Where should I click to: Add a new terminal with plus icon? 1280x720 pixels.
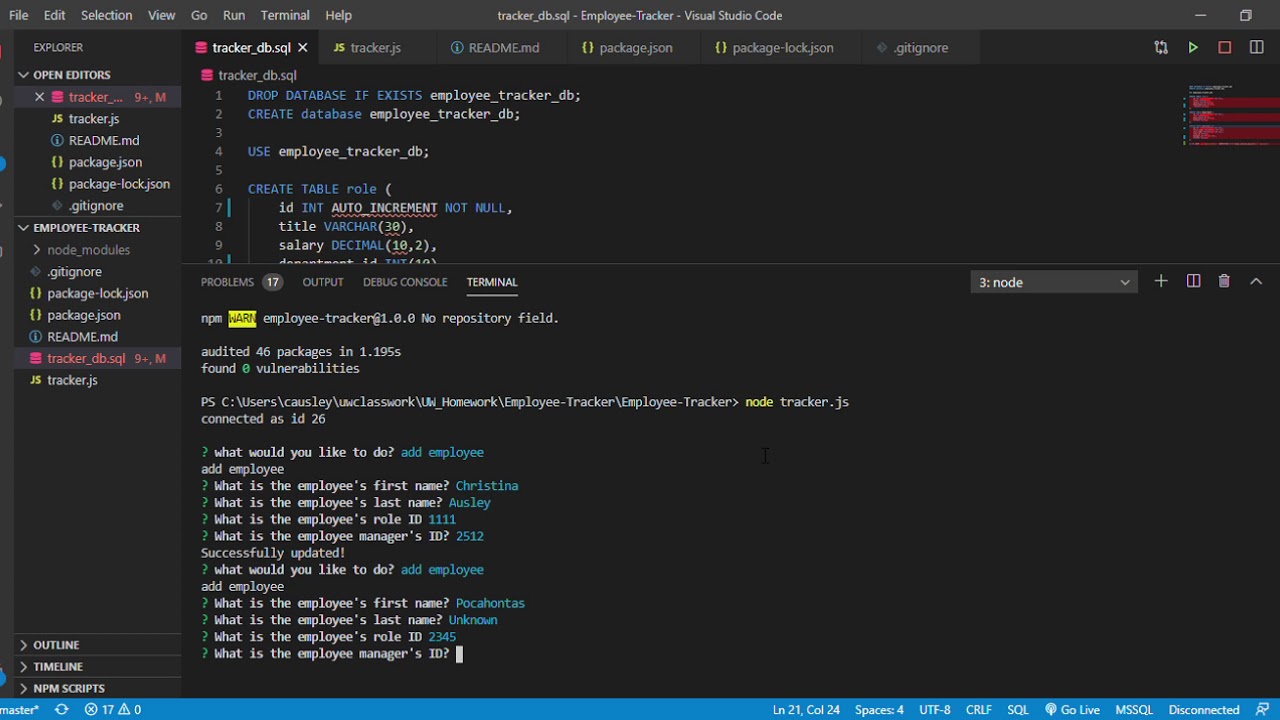(x=1161, y=282)
